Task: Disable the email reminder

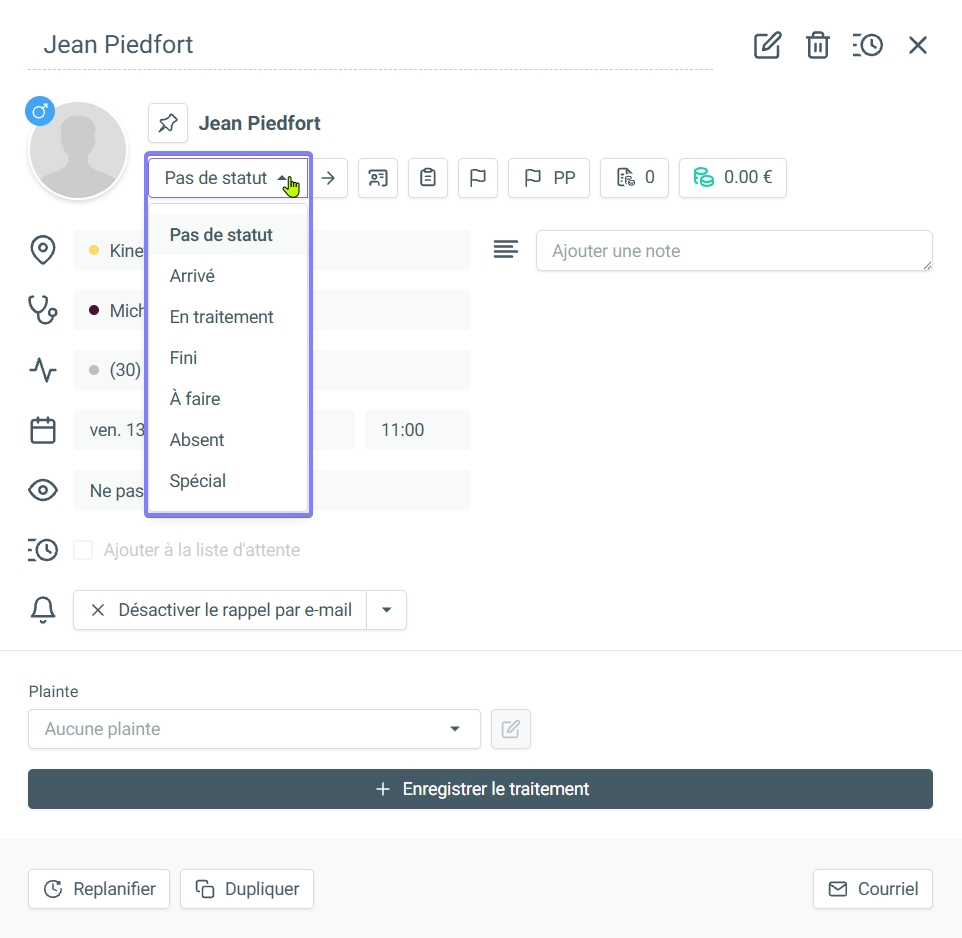Action: click(x=221, y=610)
